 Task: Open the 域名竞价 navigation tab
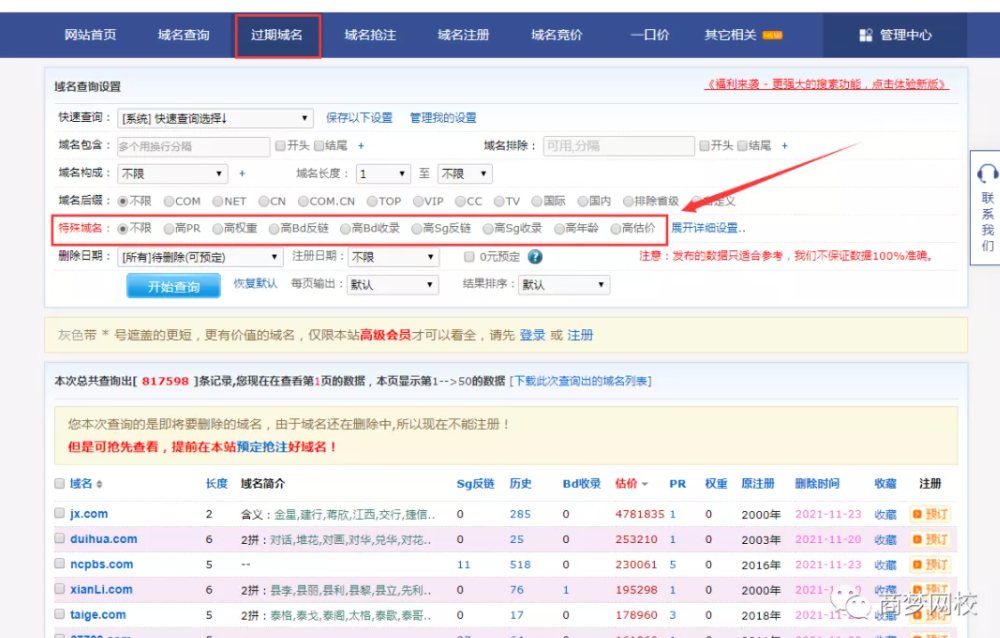pyautogui.click(x=557, y=35)
